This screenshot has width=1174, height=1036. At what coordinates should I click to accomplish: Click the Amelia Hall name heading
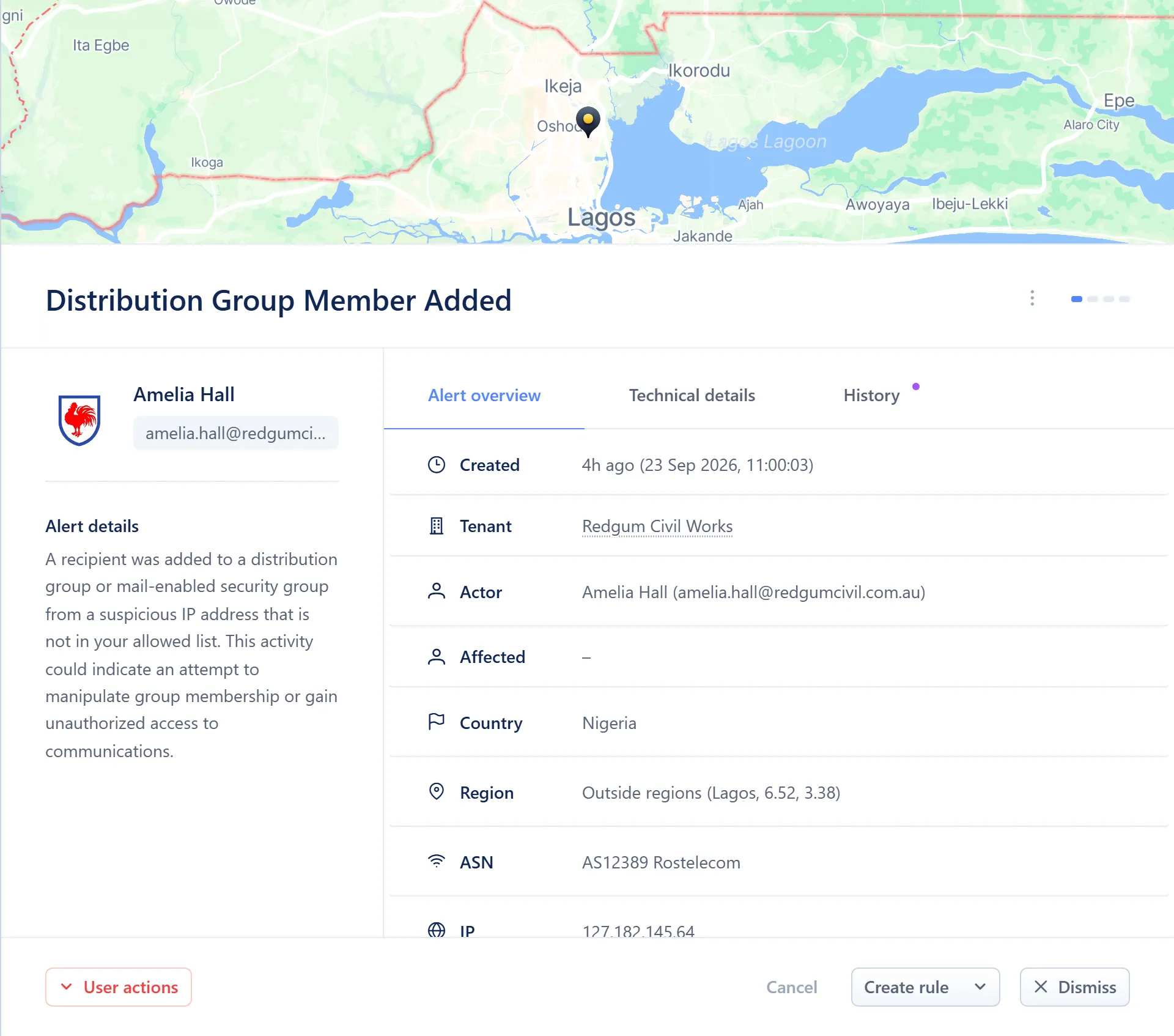coord(184,394)
